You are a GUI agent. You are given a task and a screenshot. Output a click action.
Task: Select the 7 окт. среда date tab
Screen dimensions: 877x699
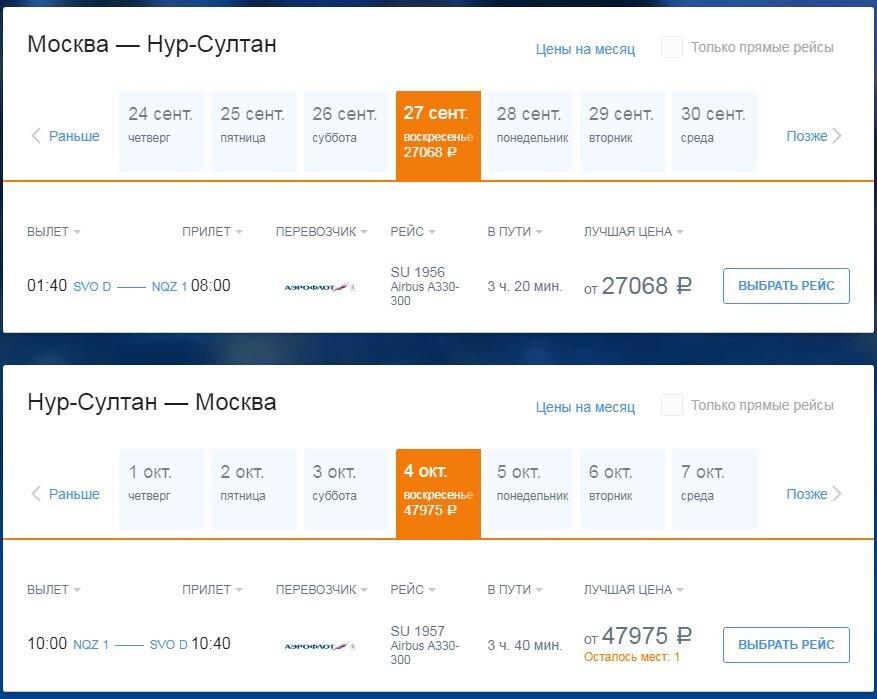coord(715,489)
